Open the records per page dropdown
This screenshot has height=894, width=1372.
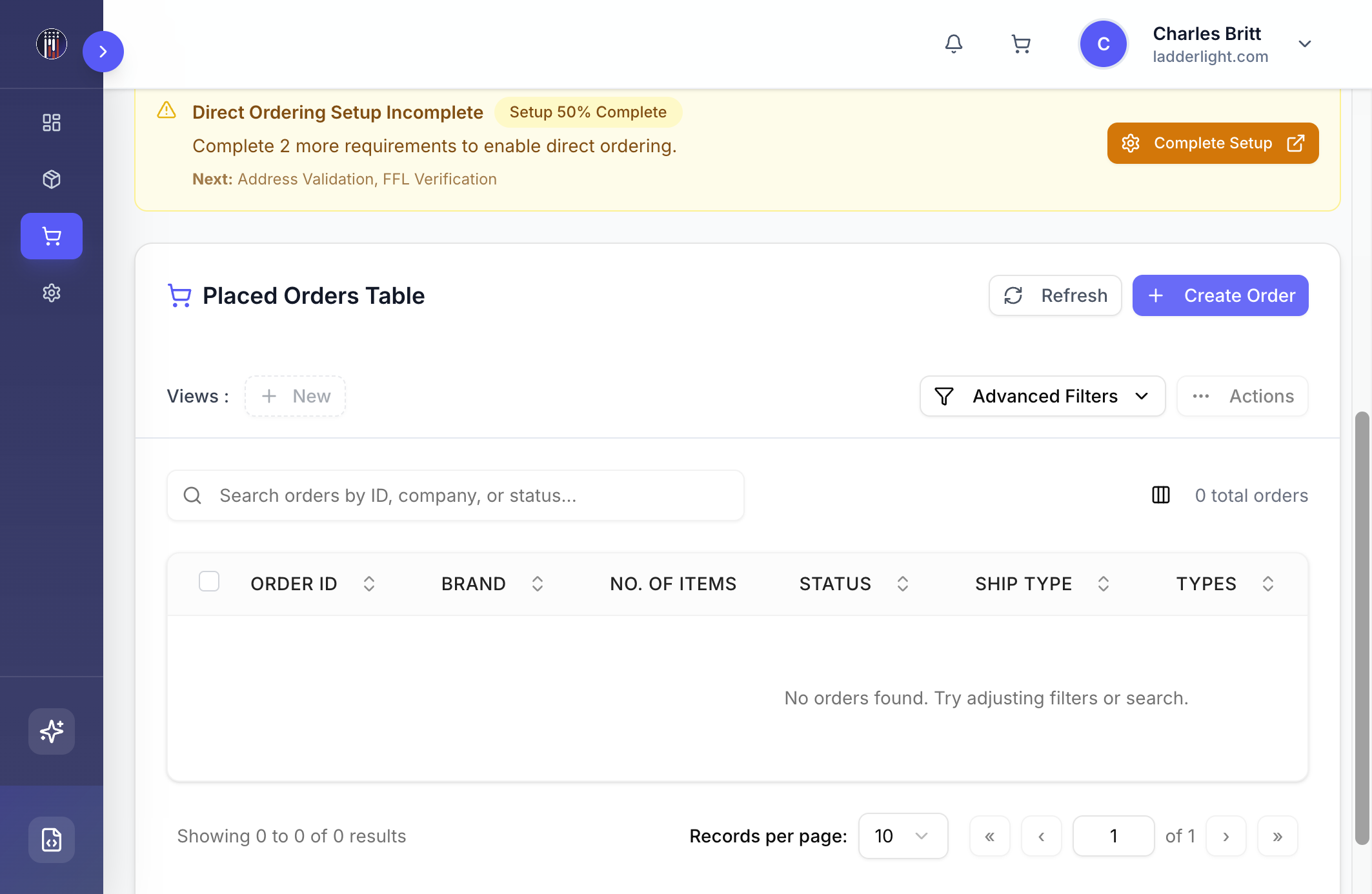tap(903, 836)
